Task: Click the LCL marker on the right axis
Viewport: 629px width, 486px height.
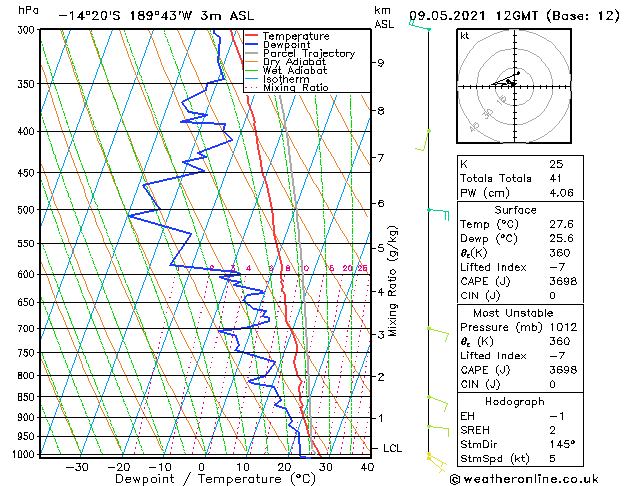Action: coord(392,449)
